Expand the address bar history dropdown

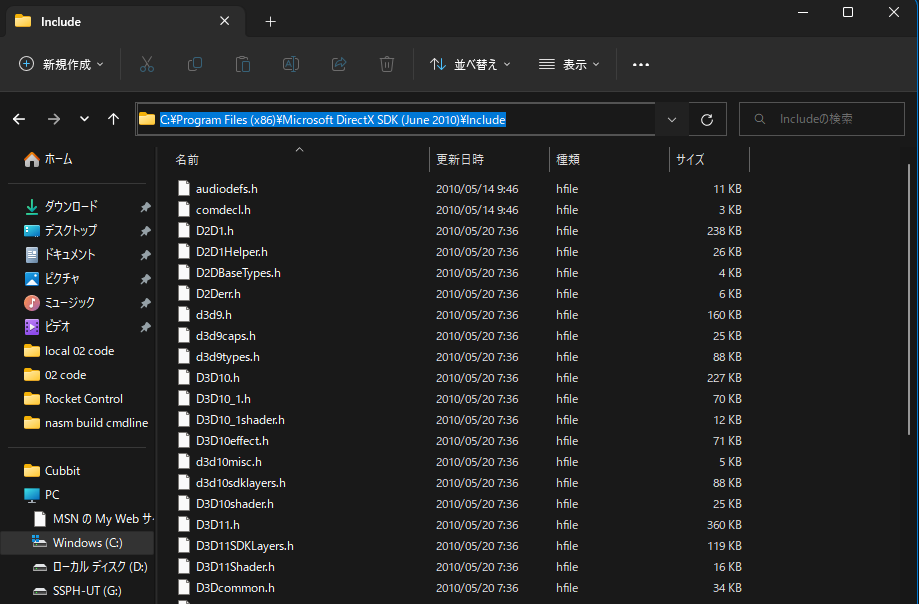tap(672, 120)
